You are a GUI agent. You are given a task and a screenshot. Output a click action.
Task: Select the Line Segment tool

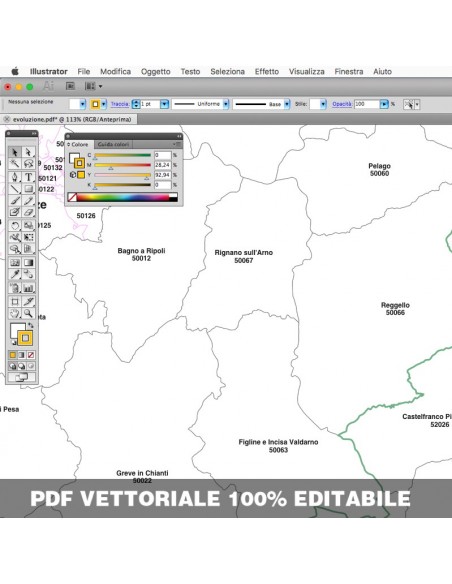(x=15, y=188)
